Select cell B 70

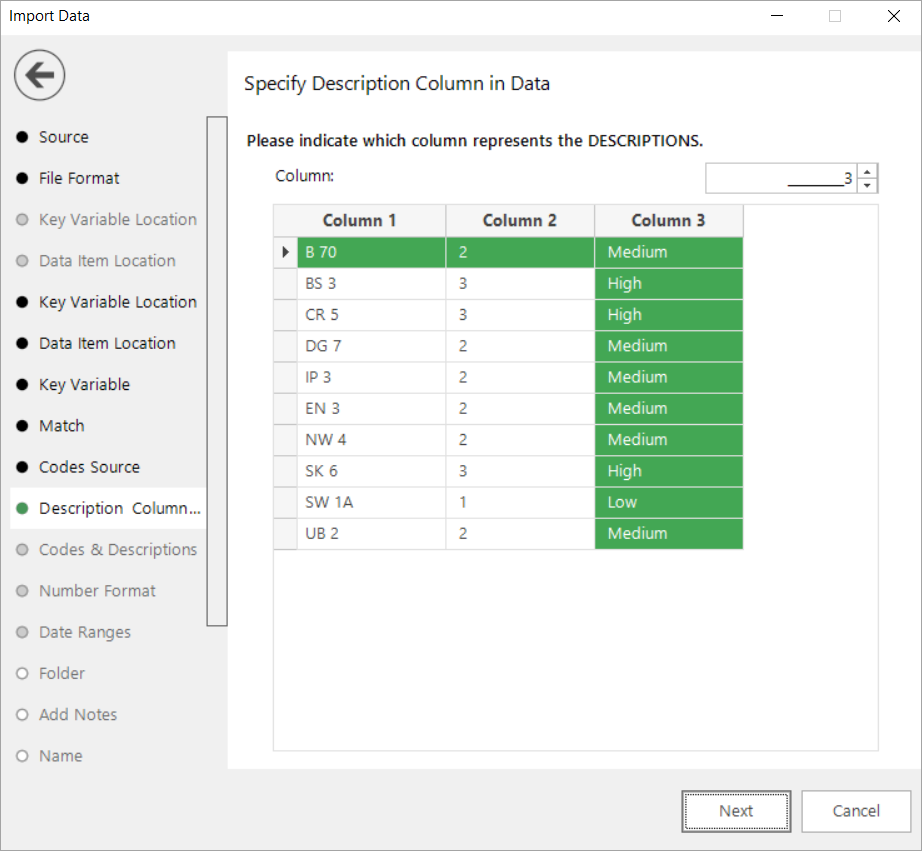(x=371, y=252)
